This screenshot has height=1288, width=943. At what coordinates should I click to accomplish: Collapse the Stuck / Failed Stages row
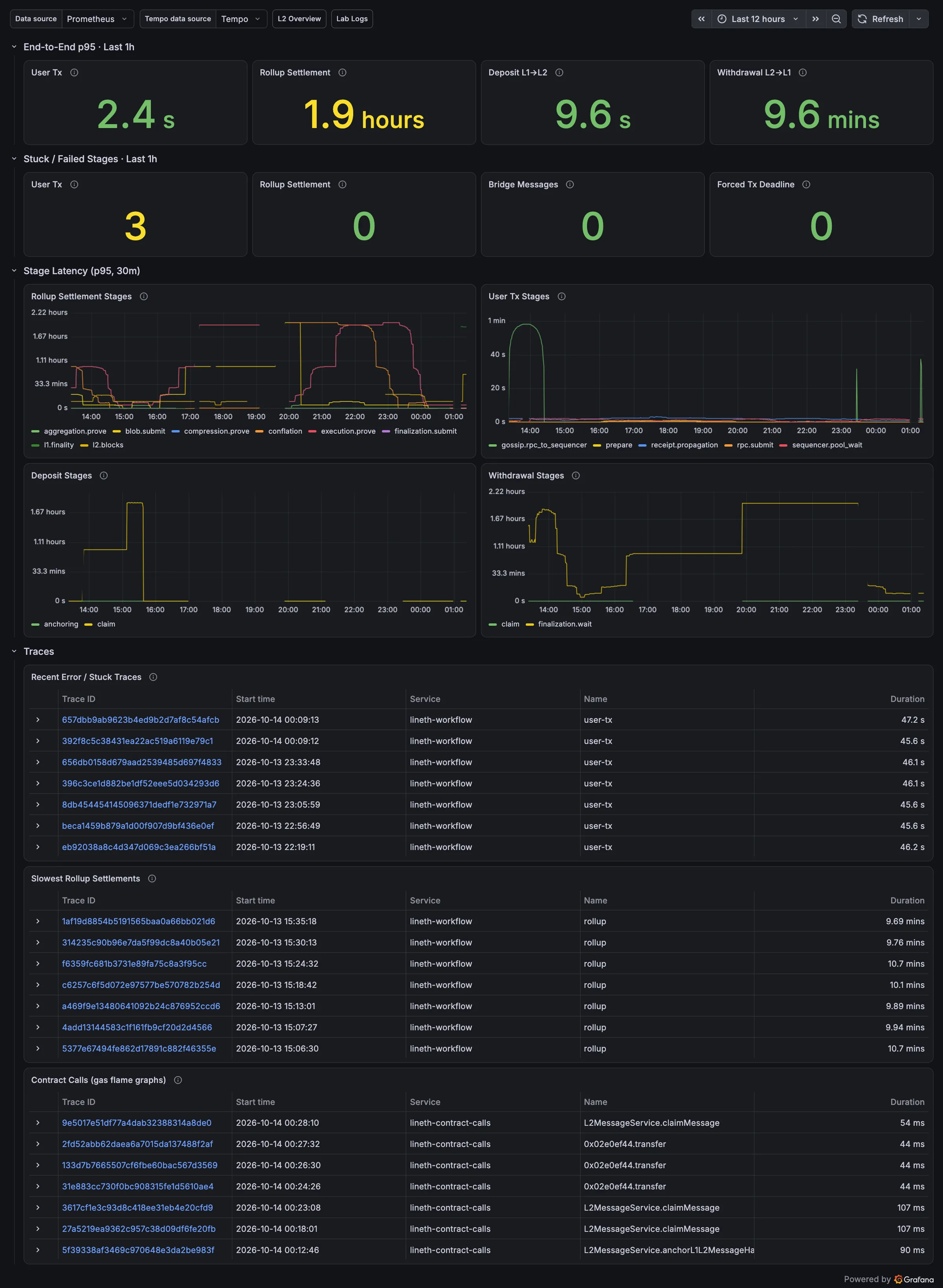14,159
